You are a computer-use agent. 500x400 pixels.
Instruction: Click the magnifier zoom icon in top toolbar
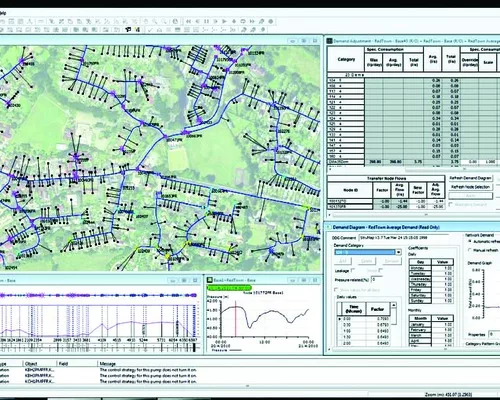point(155,21)
